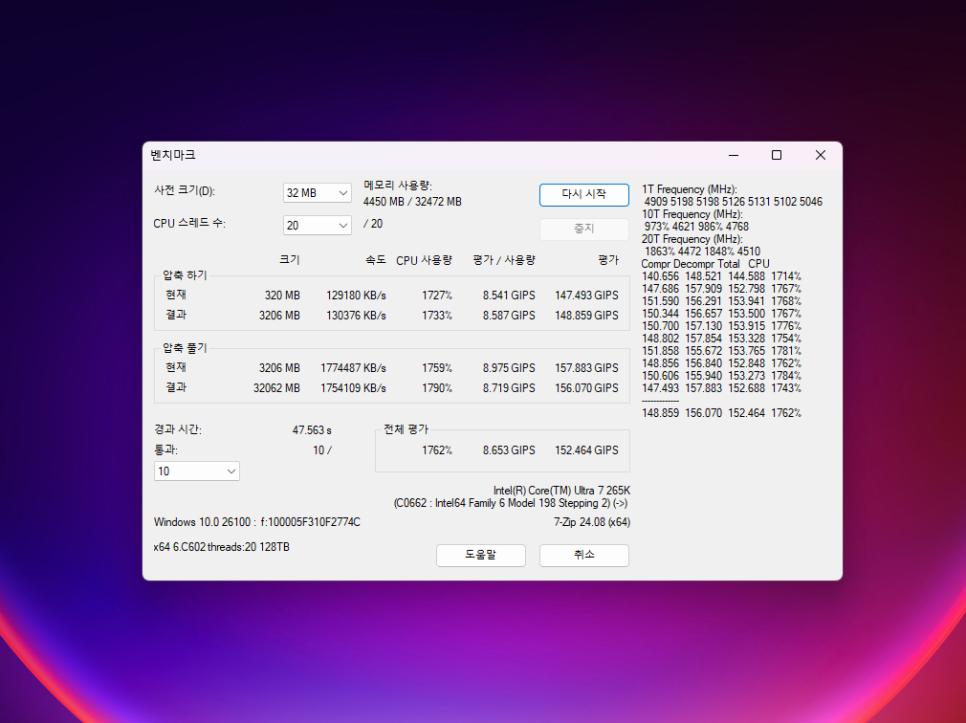Screen dimensions: 966x723
Task: Click the Intel(R) Core(TM) Ultra 7 265K text
Action: coord(562,491)
